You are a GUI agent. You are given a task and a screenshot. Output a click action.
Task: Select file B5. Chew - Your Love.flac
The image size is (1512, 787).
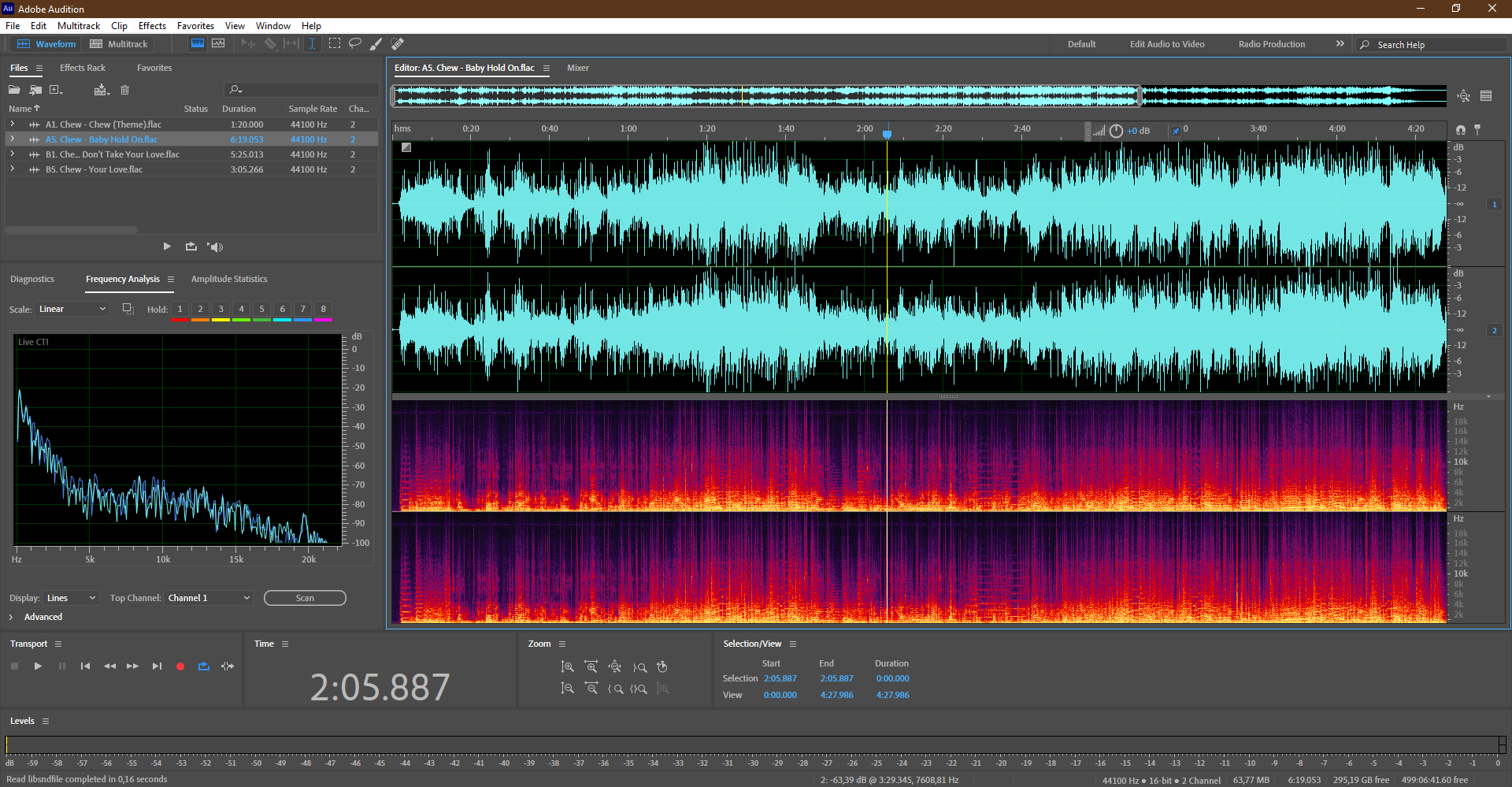click(94, 169)
